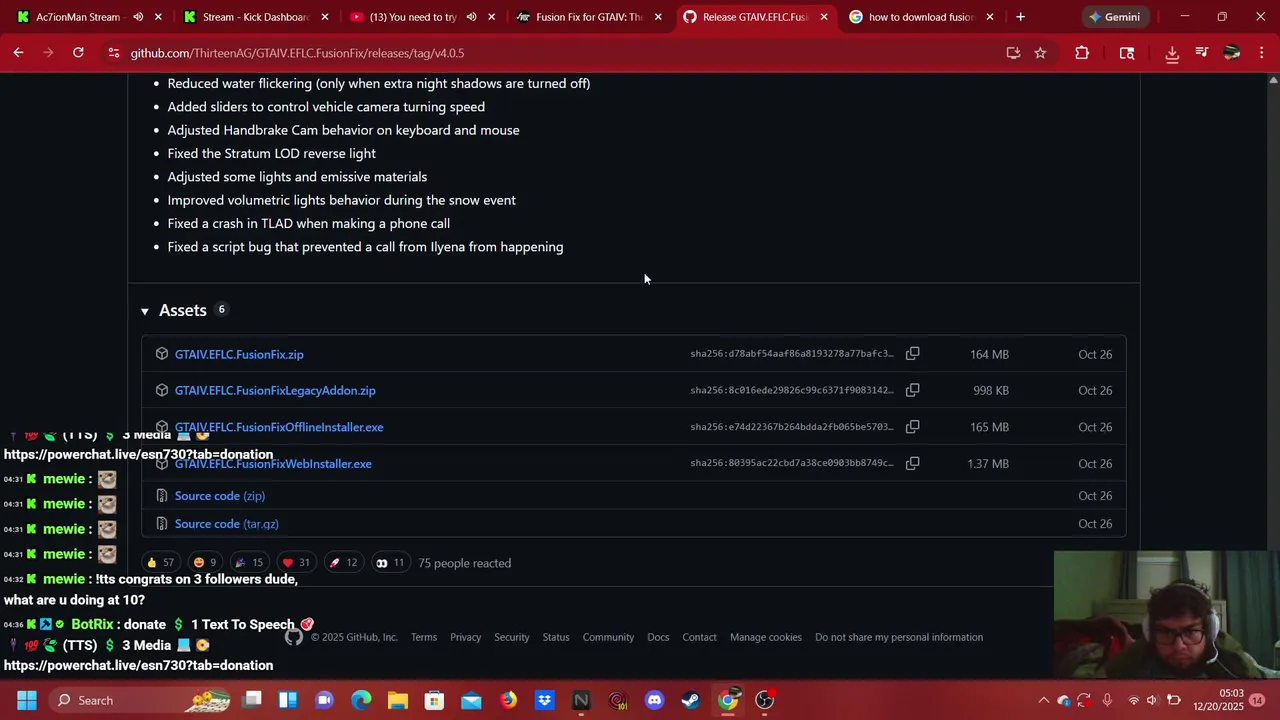
Task: Open Docs footer link
Action: coord(658,637)
